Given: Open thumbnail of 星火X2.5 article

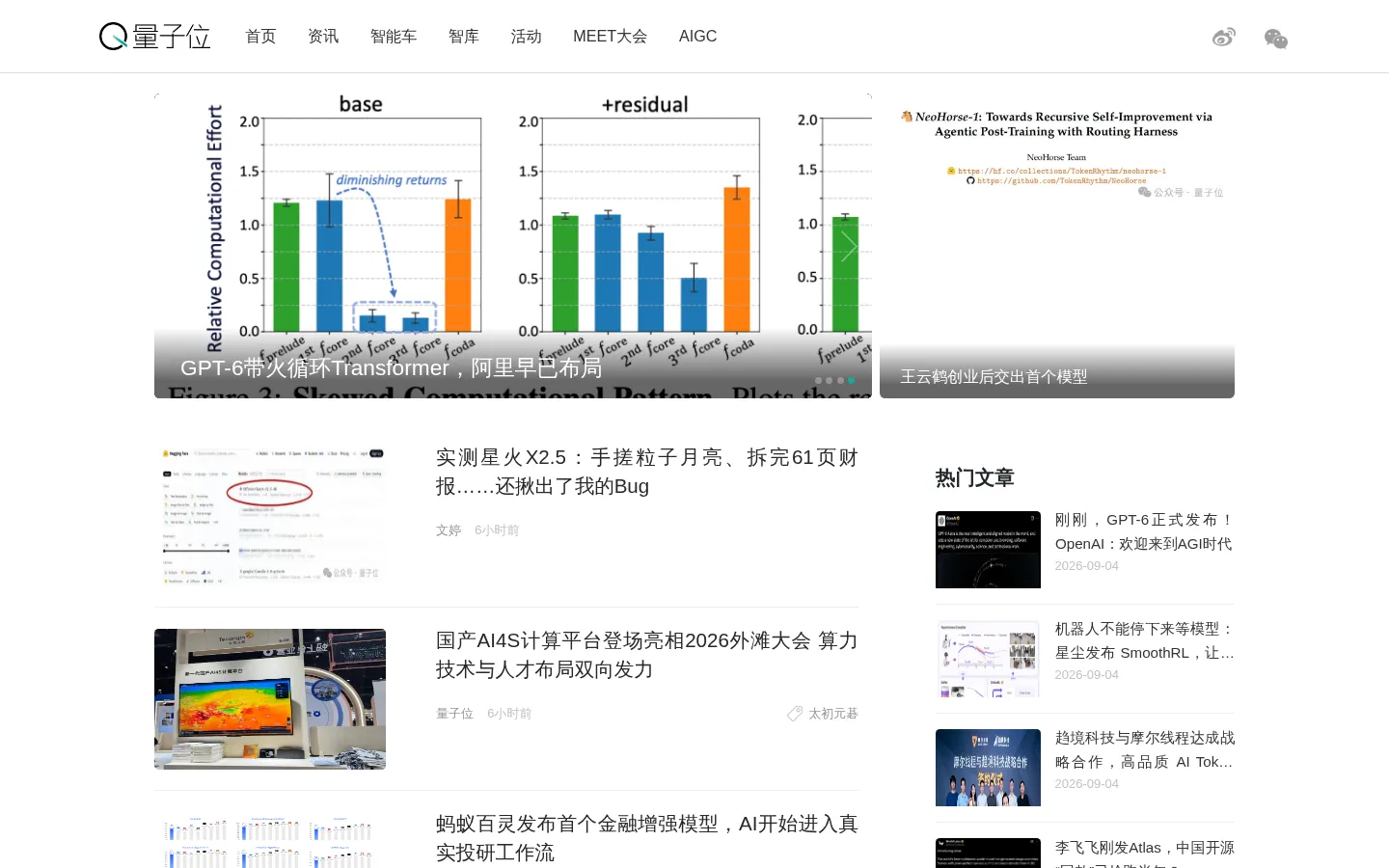Looking at the screenshot, I should coord(270,516).
